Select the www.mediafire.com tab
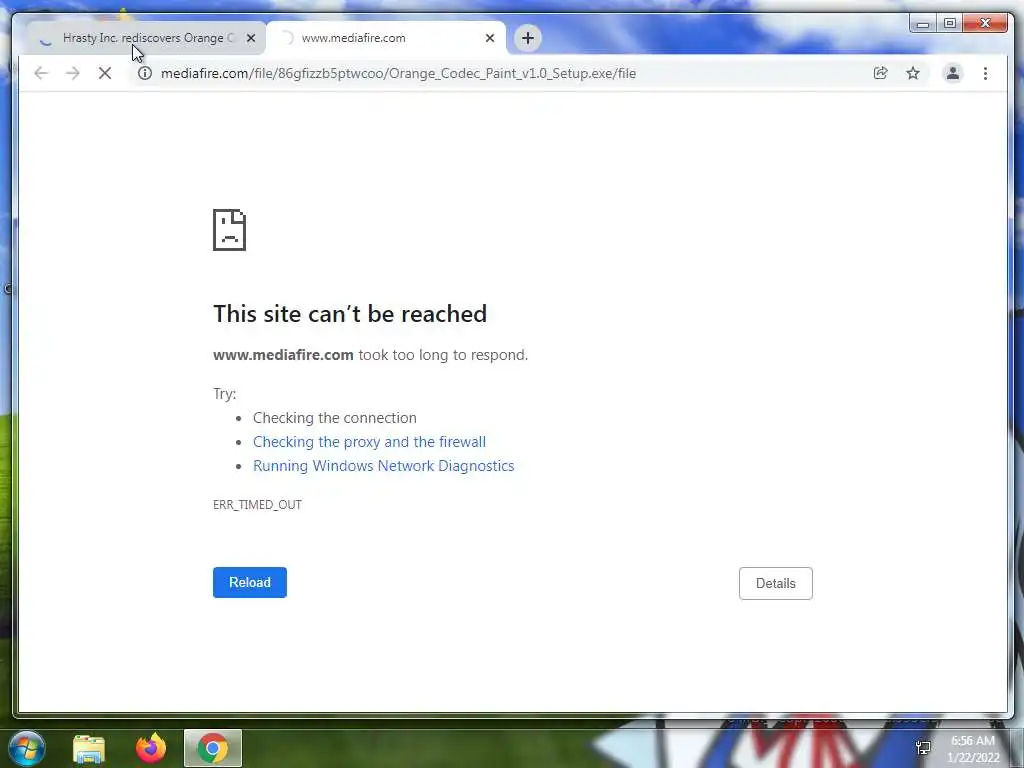1024x768 pixels. (x=385, y=38)
